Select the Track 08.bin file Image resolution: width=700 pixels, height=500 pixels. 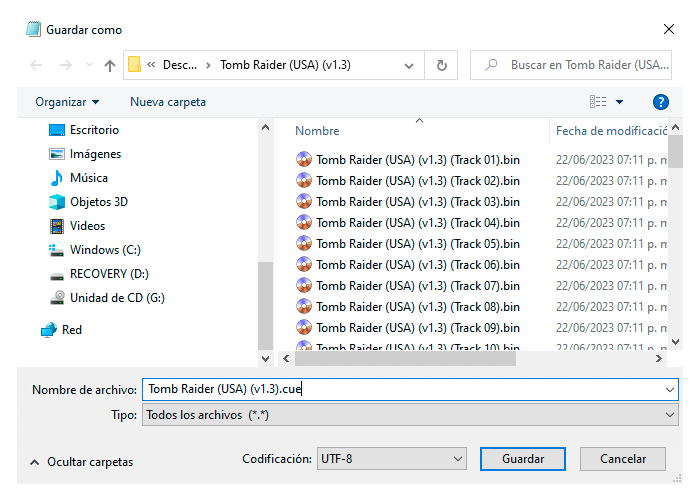coord(418,307)
